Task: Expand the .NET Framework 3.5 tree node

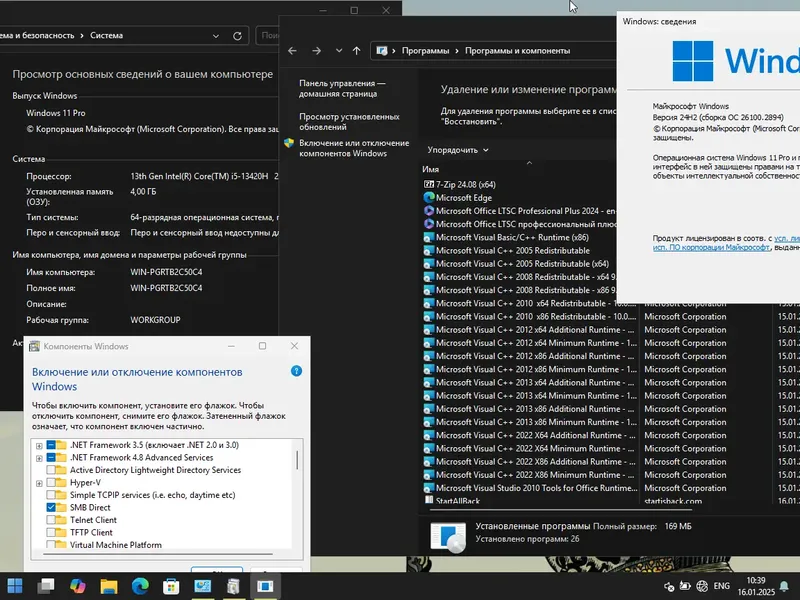Action: [x=39, y=445]
